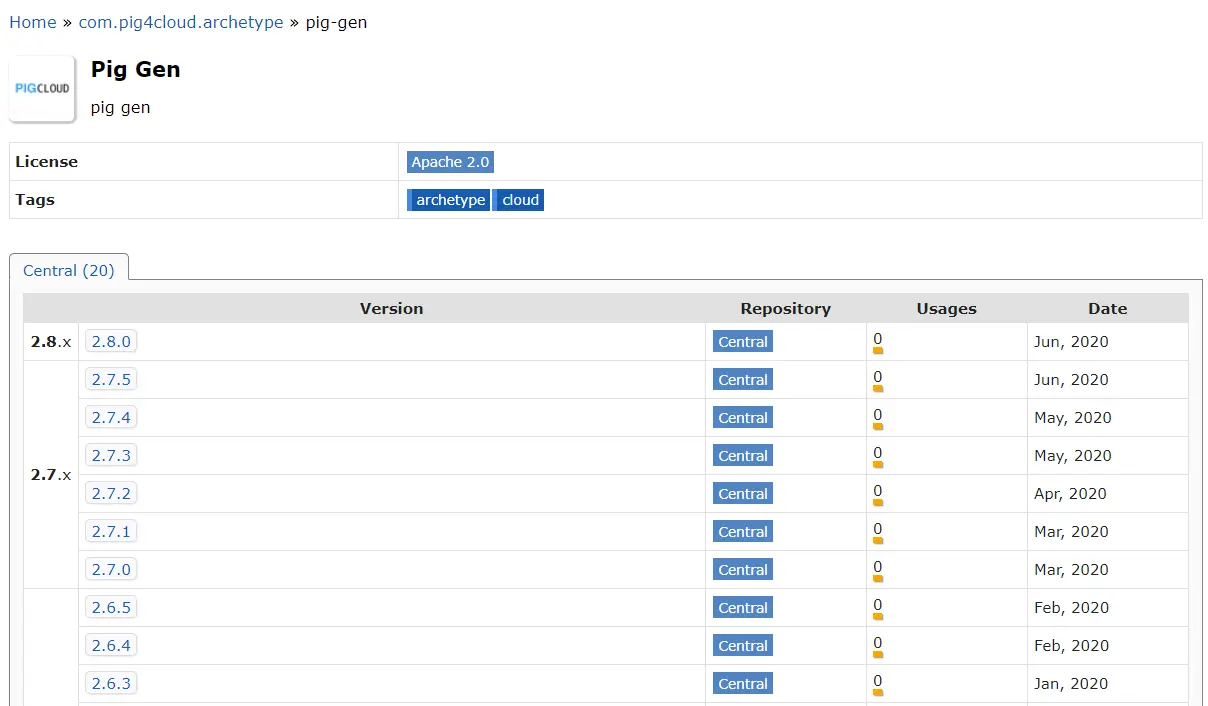Click the 2.8.x version group label
Screen dimensions: 1208x706
[x=51, y=342]
